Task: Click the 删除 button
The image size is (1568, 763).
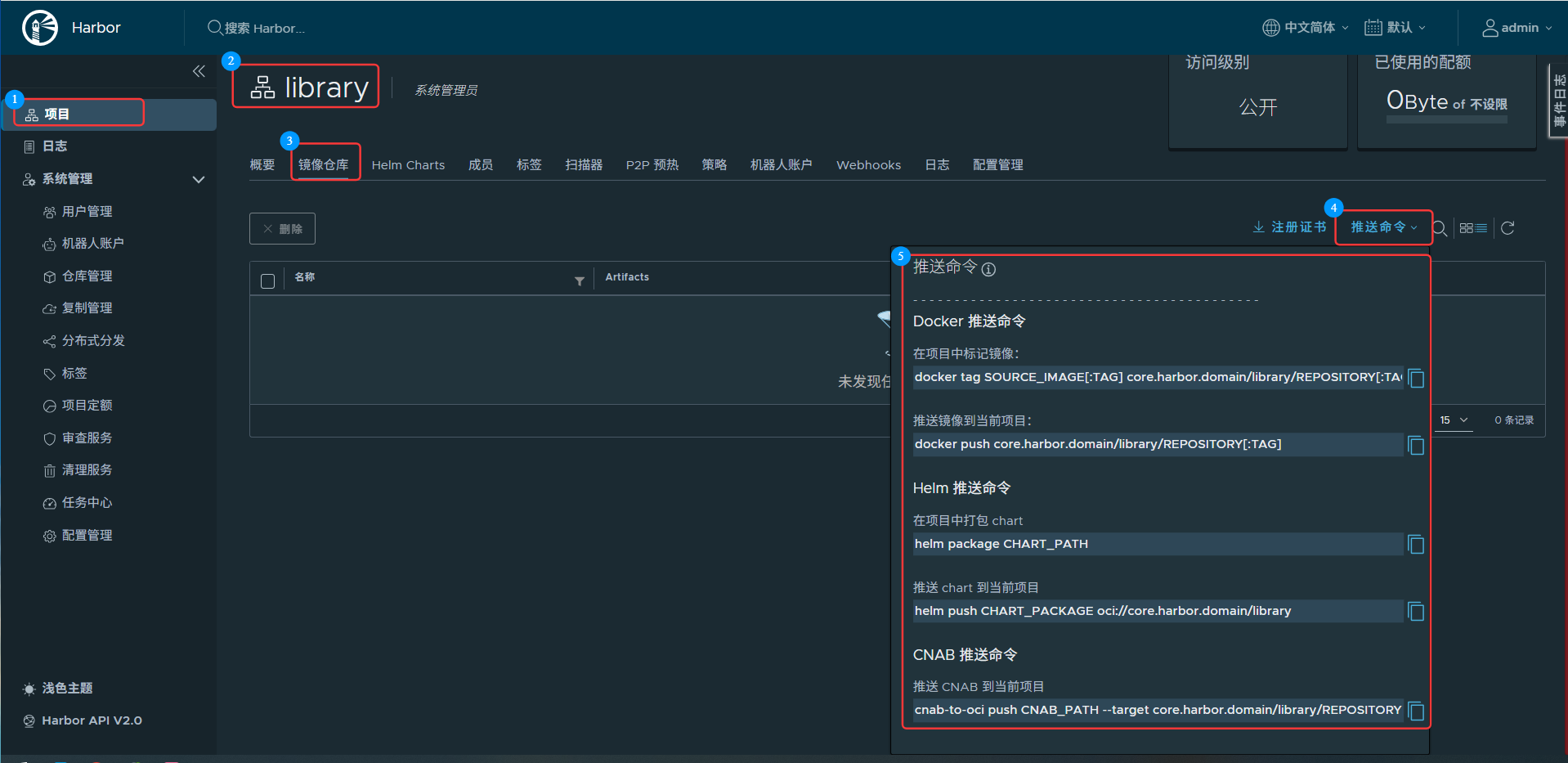Action: (282, 229)
